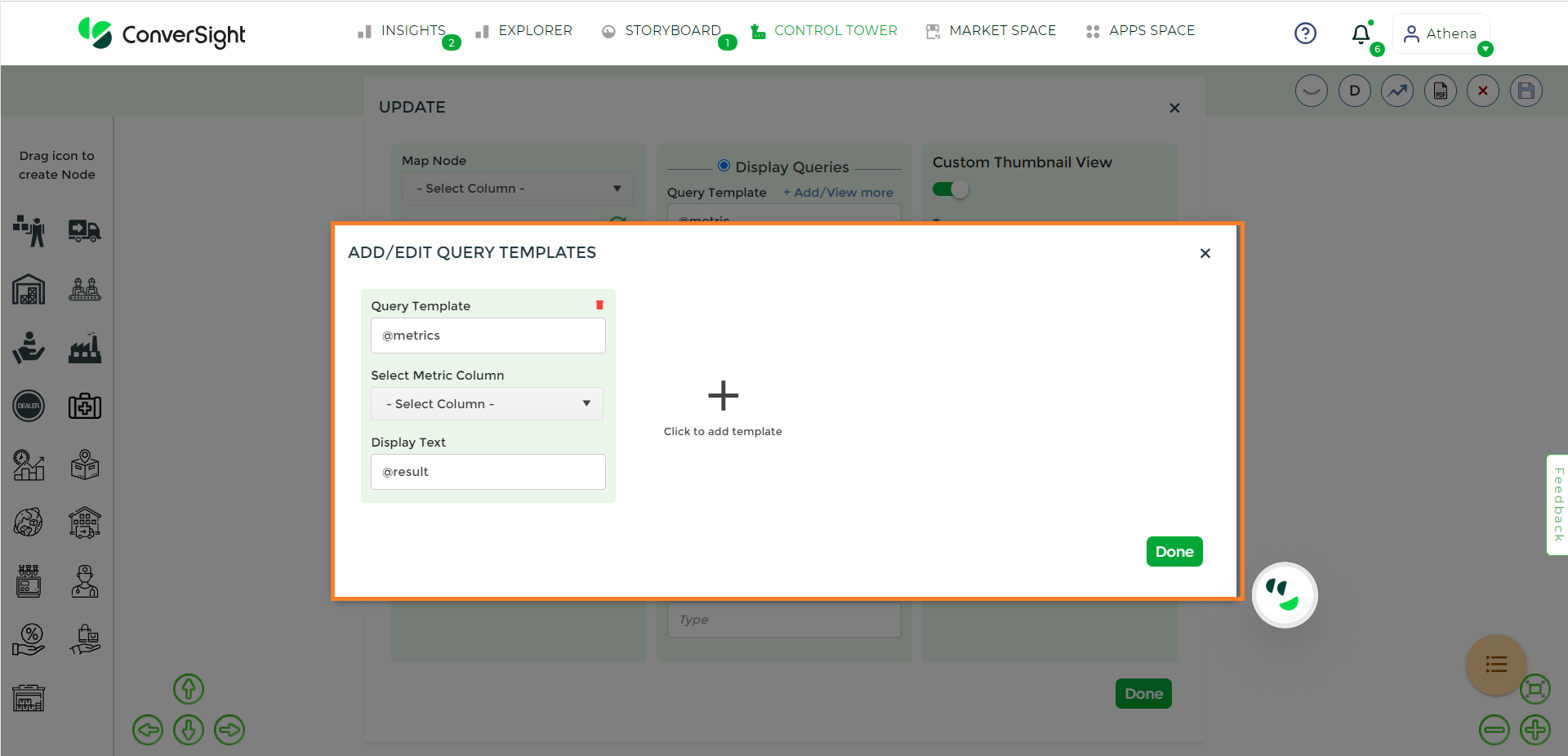1568x756 pixels.
Task: Click the trend chart toolbar icon
Action: coord(1397,91)
